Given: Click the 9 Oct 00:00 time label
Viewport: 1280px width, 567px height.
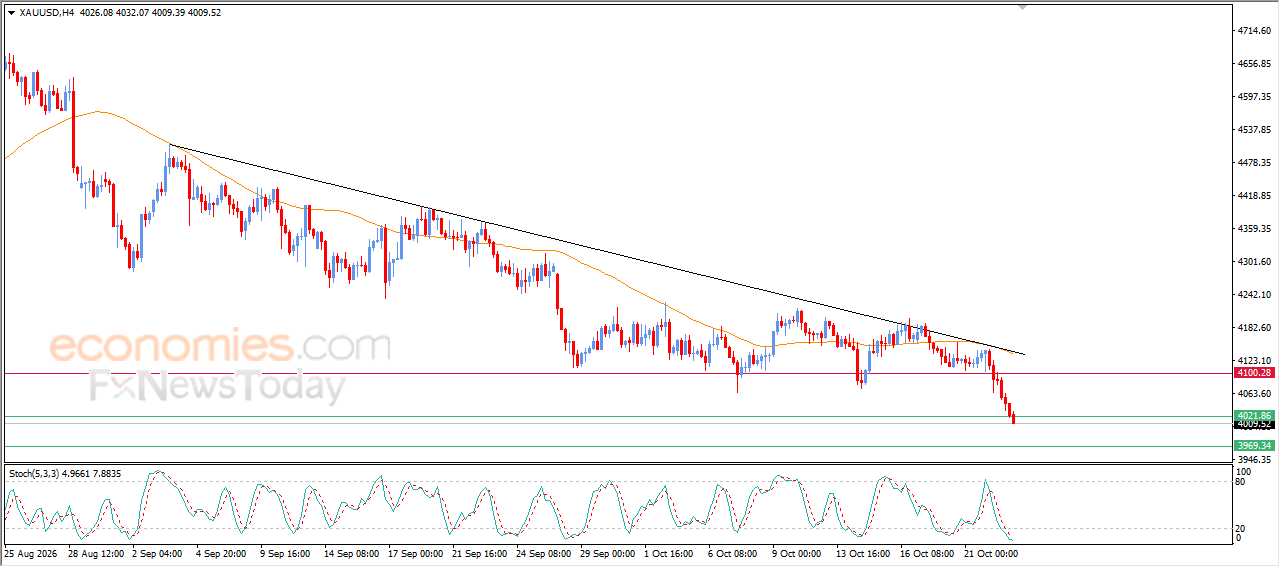Looking at the screenshot, I should [797, 553].
